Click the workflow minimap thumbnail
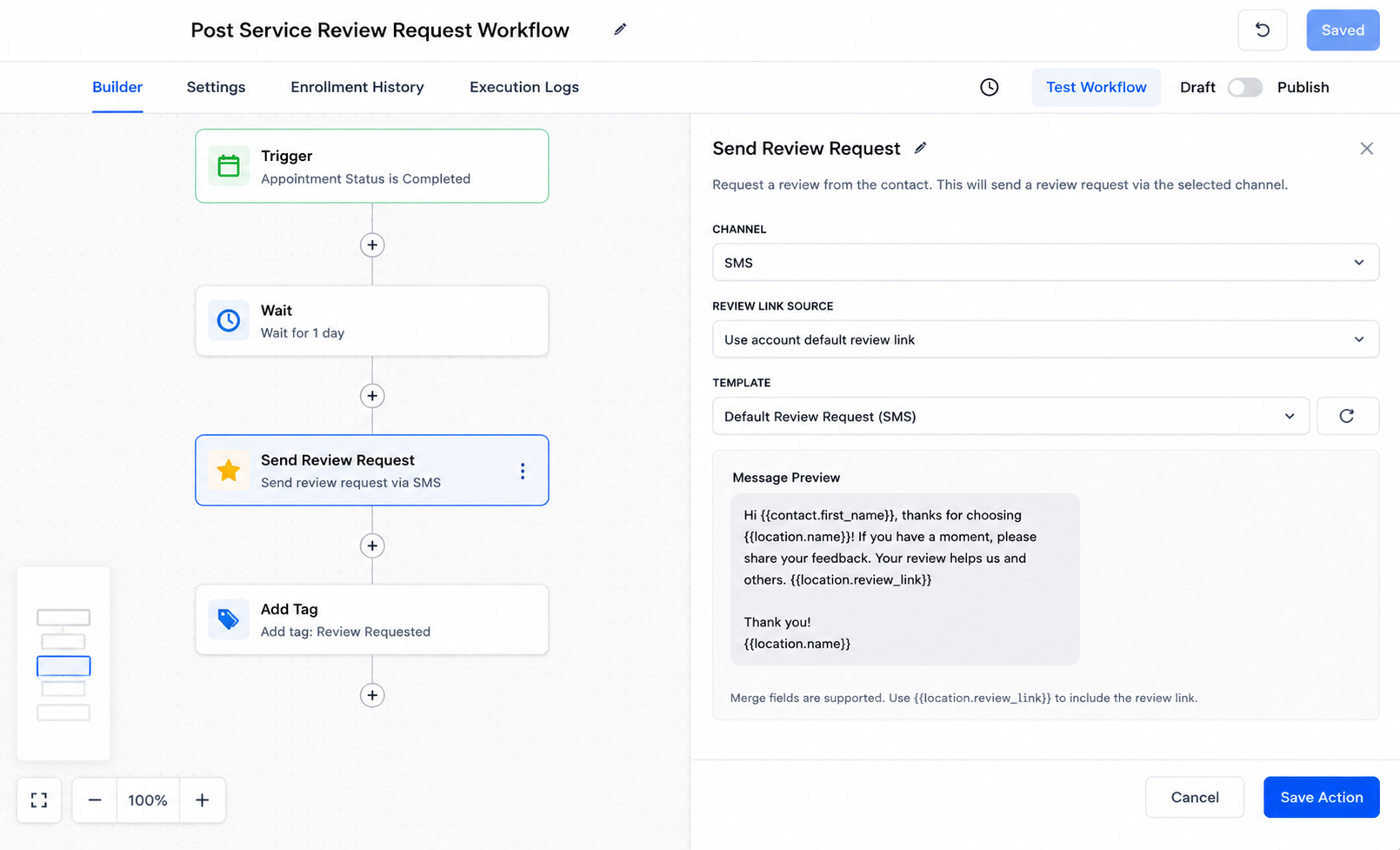Screen dimensions: 1400x850 tap(63, 664)
